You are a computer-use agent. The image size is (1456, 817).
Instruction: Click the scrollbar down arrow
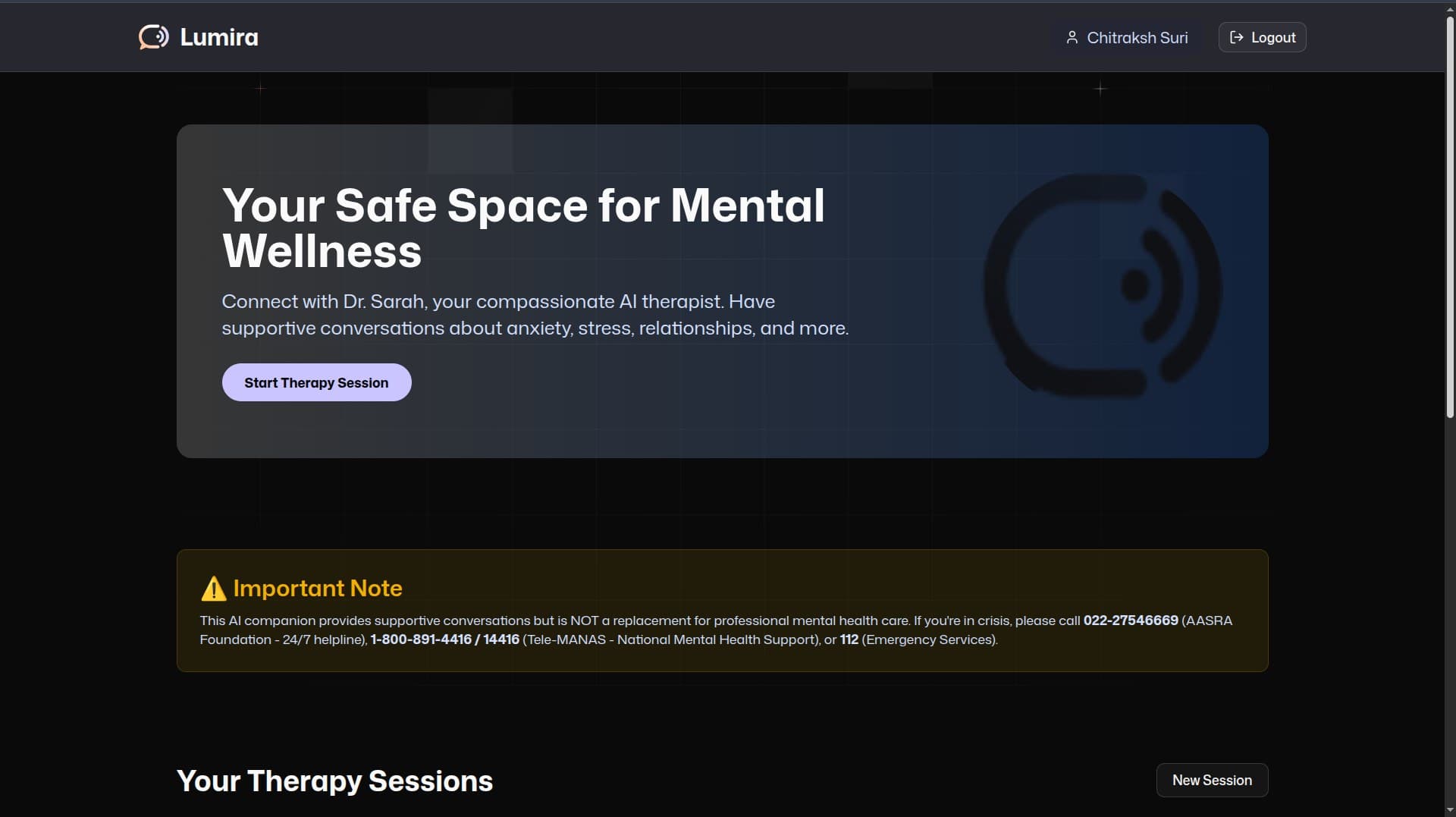click(1450, 810)
